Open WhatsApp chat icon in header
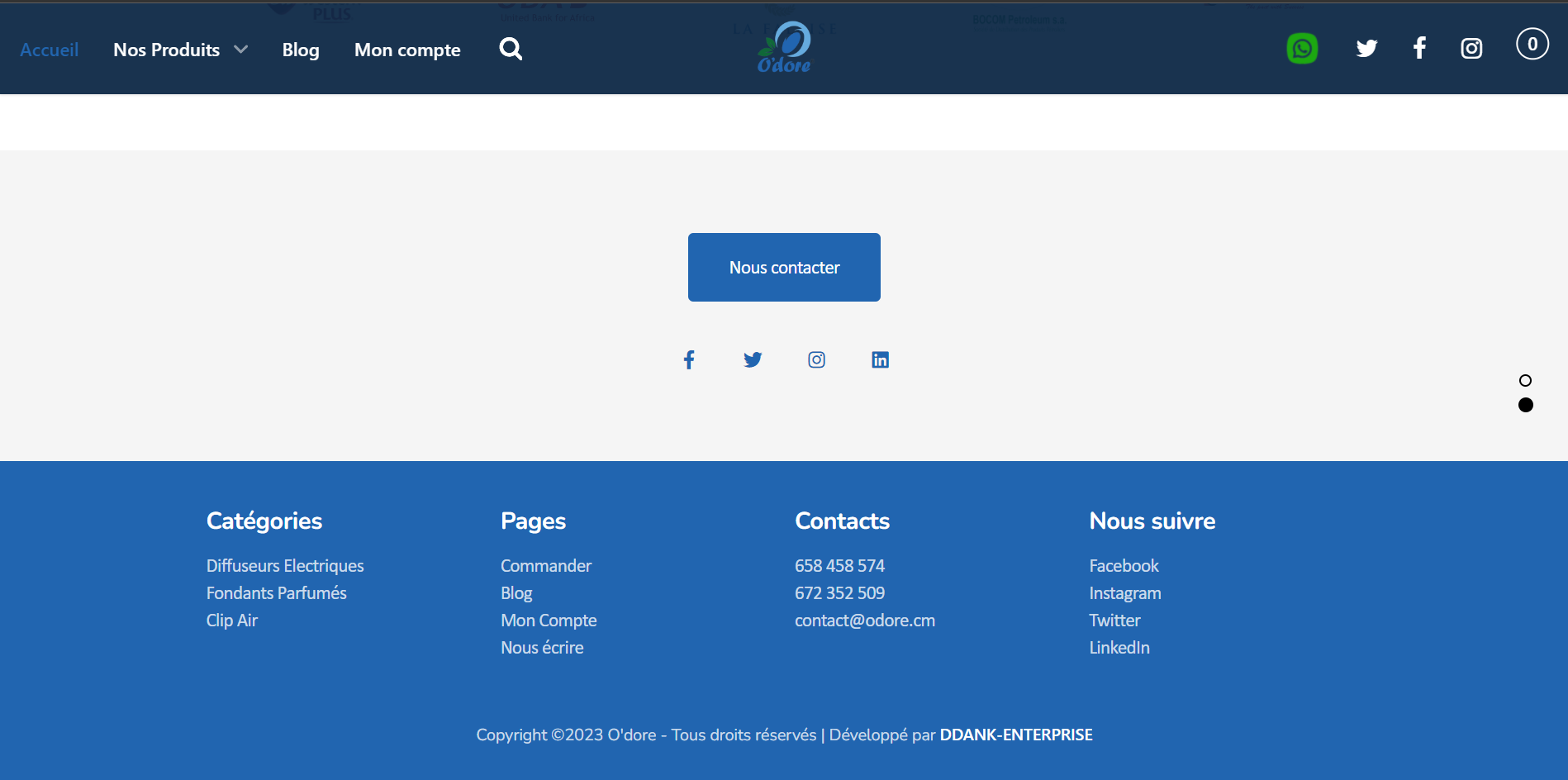Screen dimensions: 1568x780 (x=1302, y=49)
